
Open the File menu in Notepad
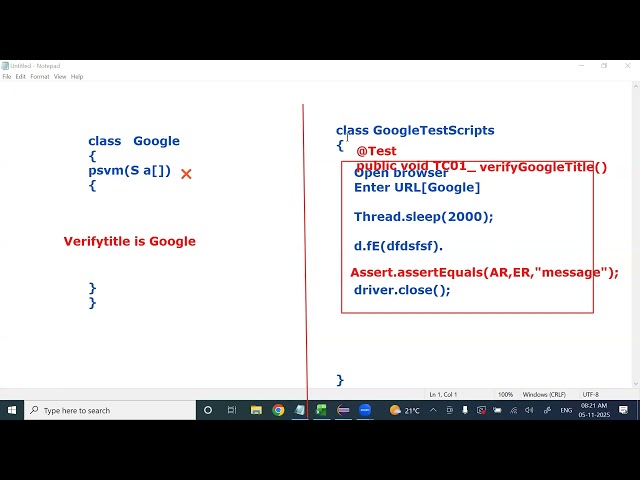point(7,76)
